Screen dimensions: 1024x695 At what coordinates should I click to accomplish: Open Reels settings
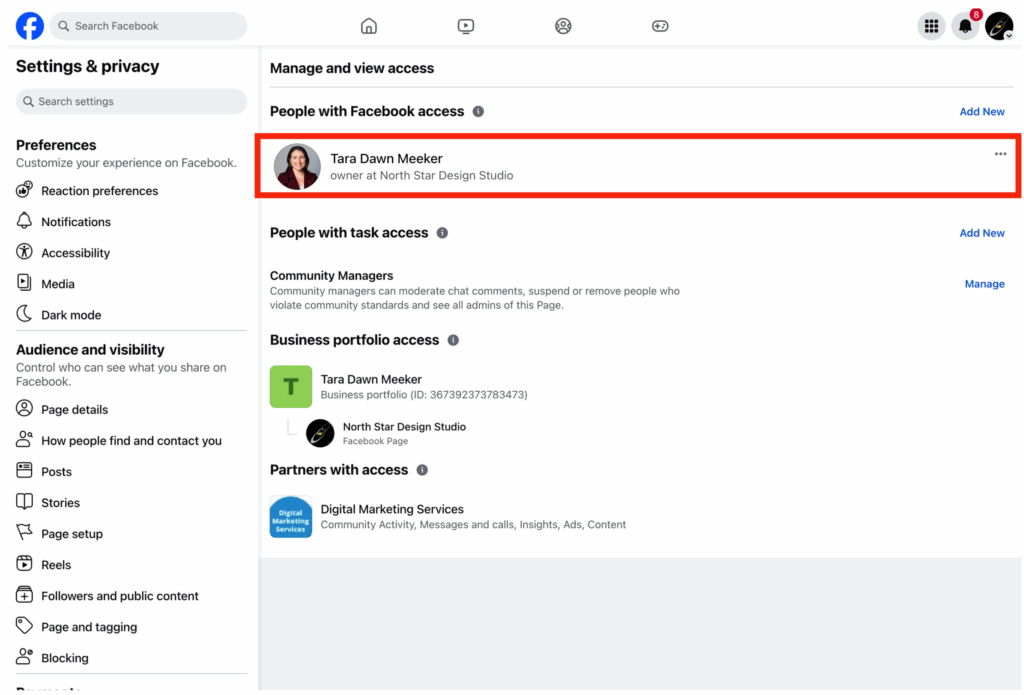click(56, 565)
